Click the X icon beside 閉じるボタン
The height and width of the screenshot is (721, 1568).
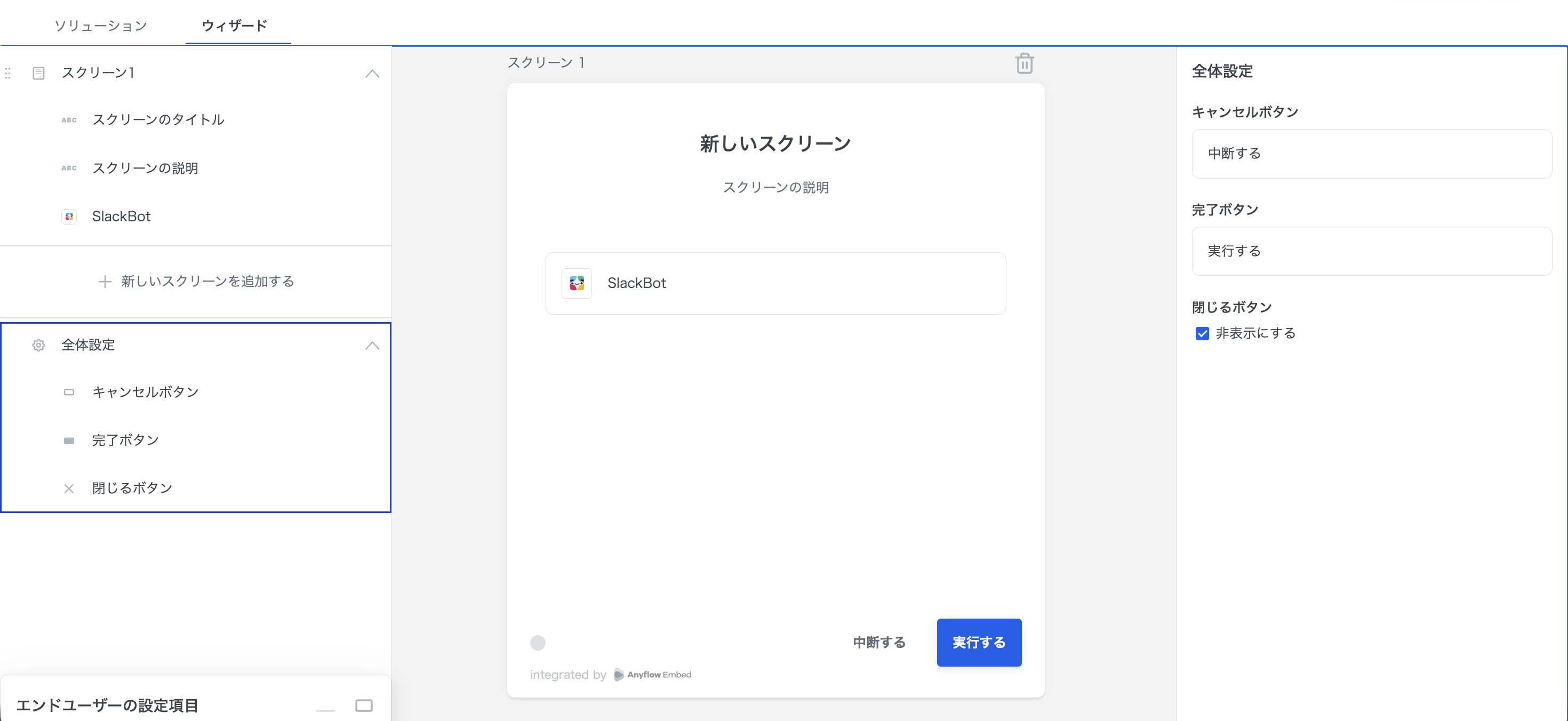tap(69, 488)
